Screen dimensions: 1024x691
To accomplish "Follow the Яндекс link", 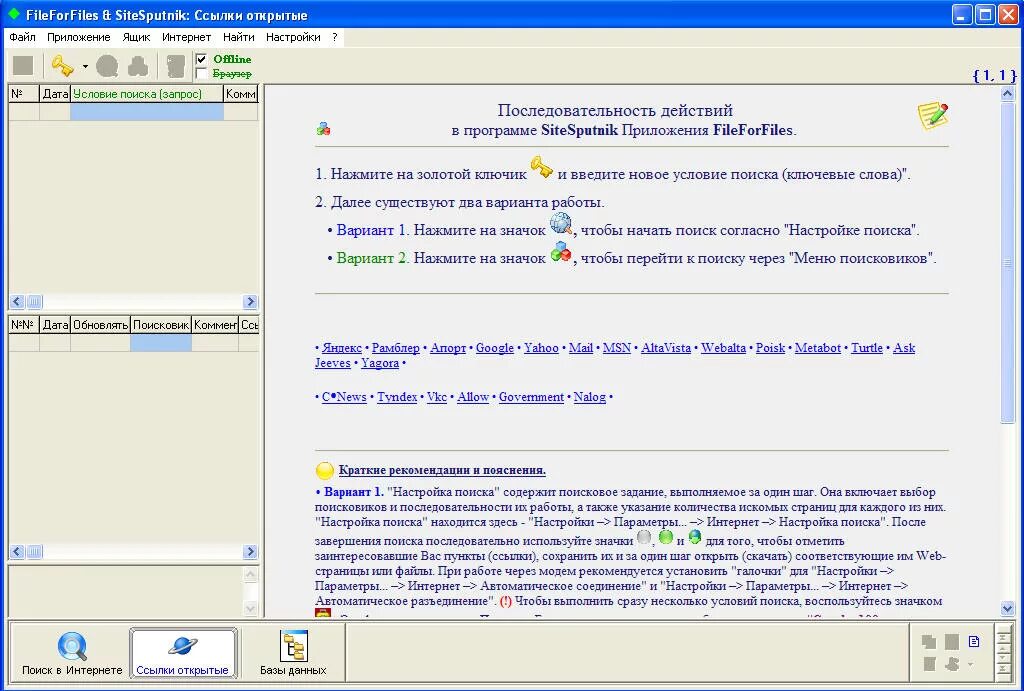I will 342,348.
